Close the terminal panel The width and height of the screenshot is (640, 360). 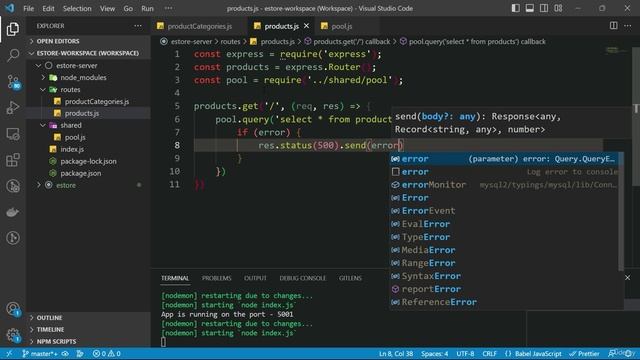tap(627, 278)
